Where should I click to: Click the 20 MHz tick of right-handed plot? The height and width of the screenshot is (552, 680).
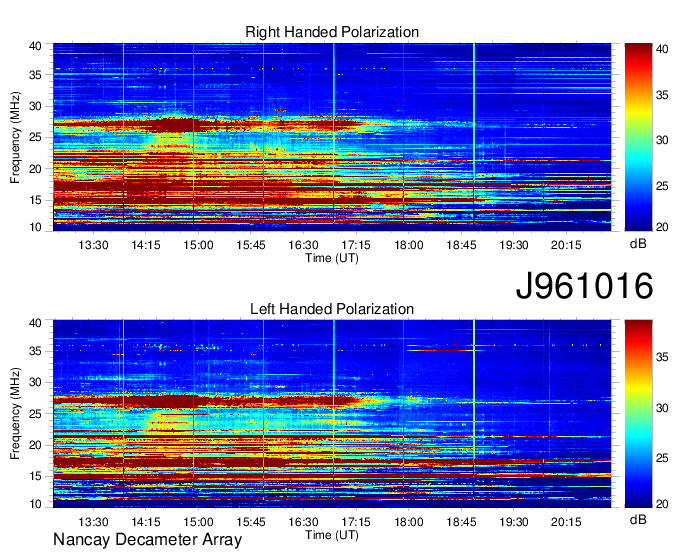tap(35, 169)
